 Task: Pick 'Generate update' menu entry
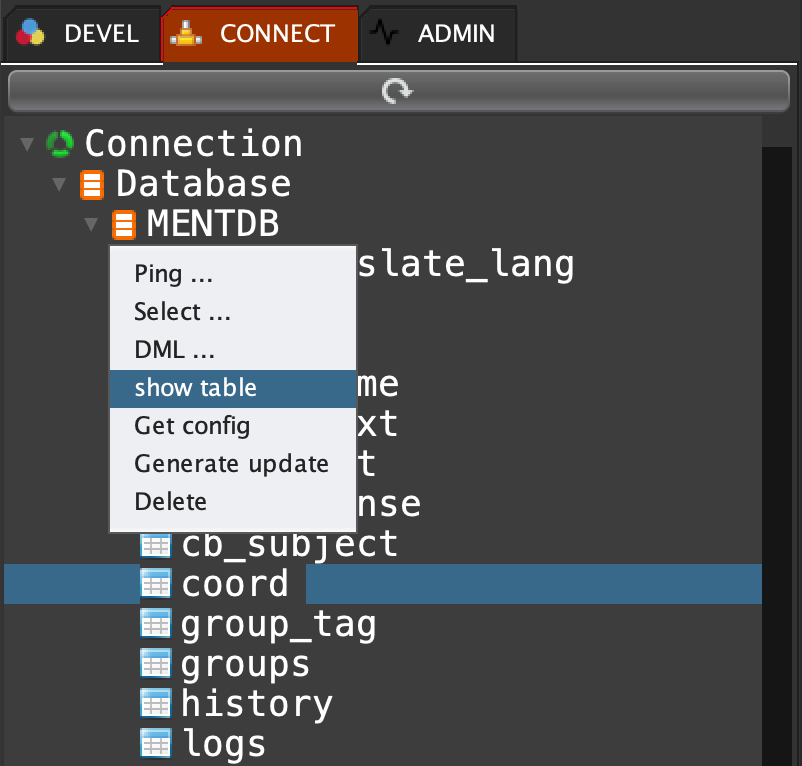coord(232,464)
